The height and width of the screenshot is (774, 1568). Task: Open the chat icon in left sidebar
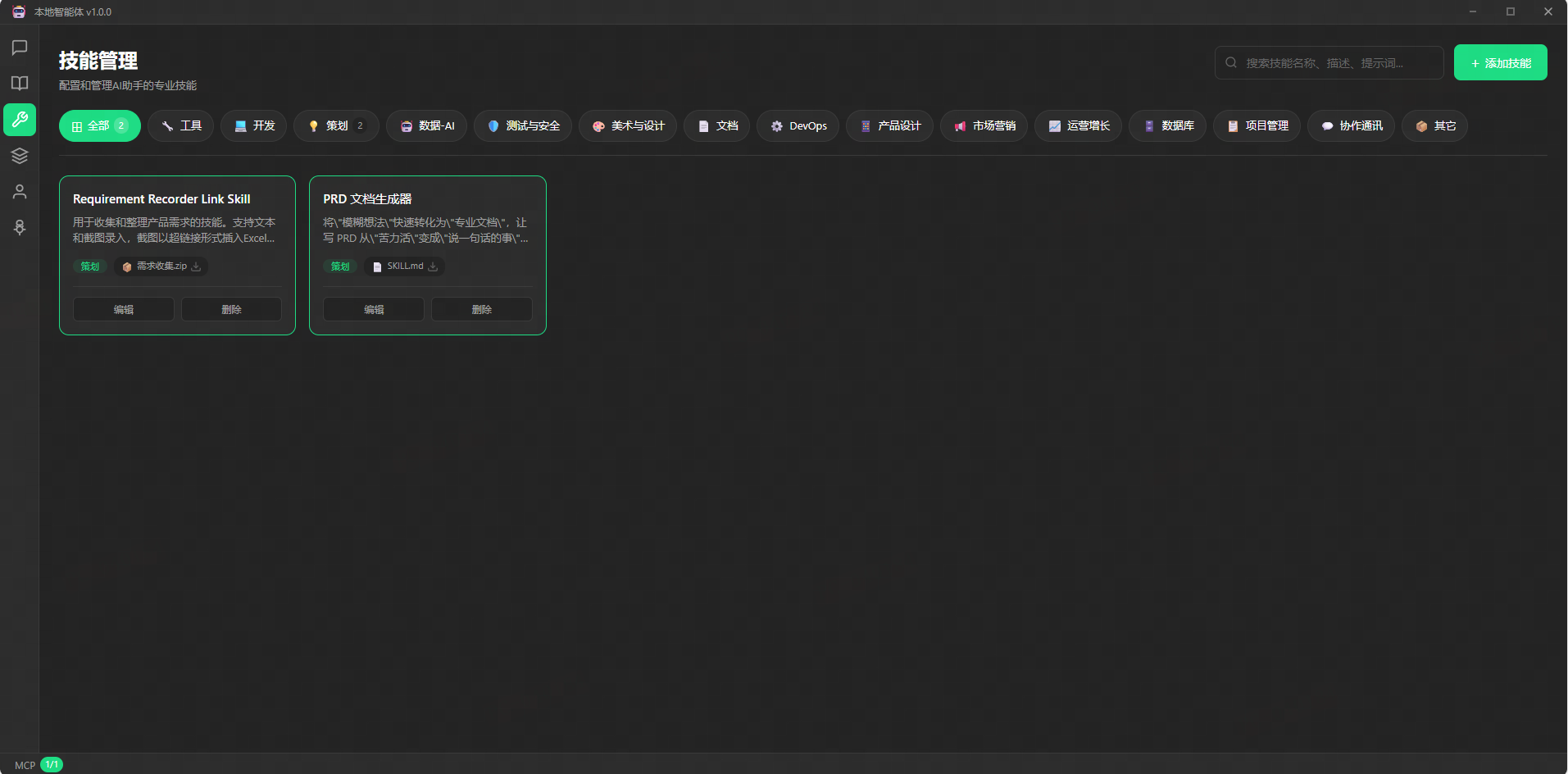(x=20, y=48)
